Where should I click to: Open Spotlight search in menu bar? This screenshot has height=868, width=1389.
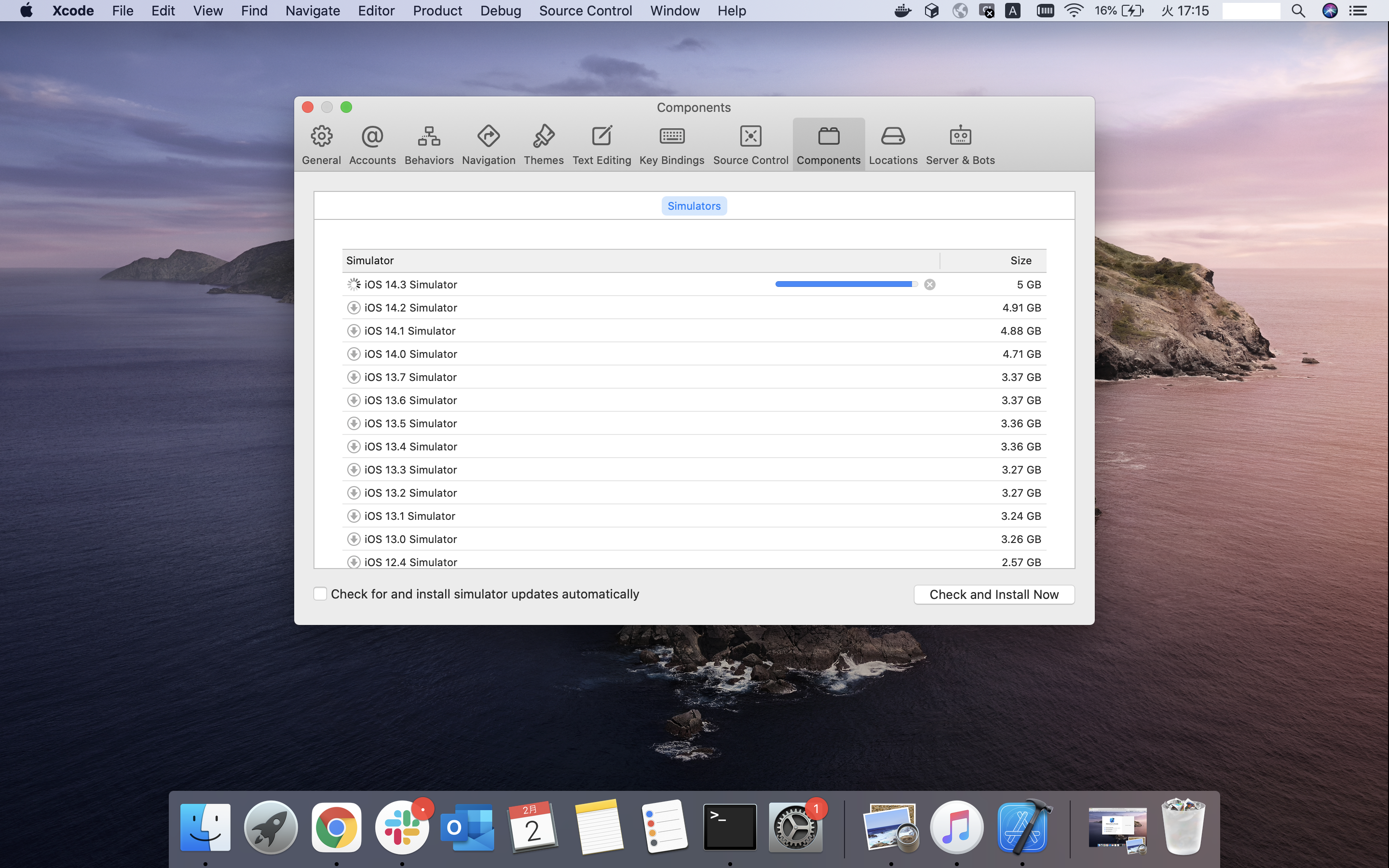(1298, 11)
